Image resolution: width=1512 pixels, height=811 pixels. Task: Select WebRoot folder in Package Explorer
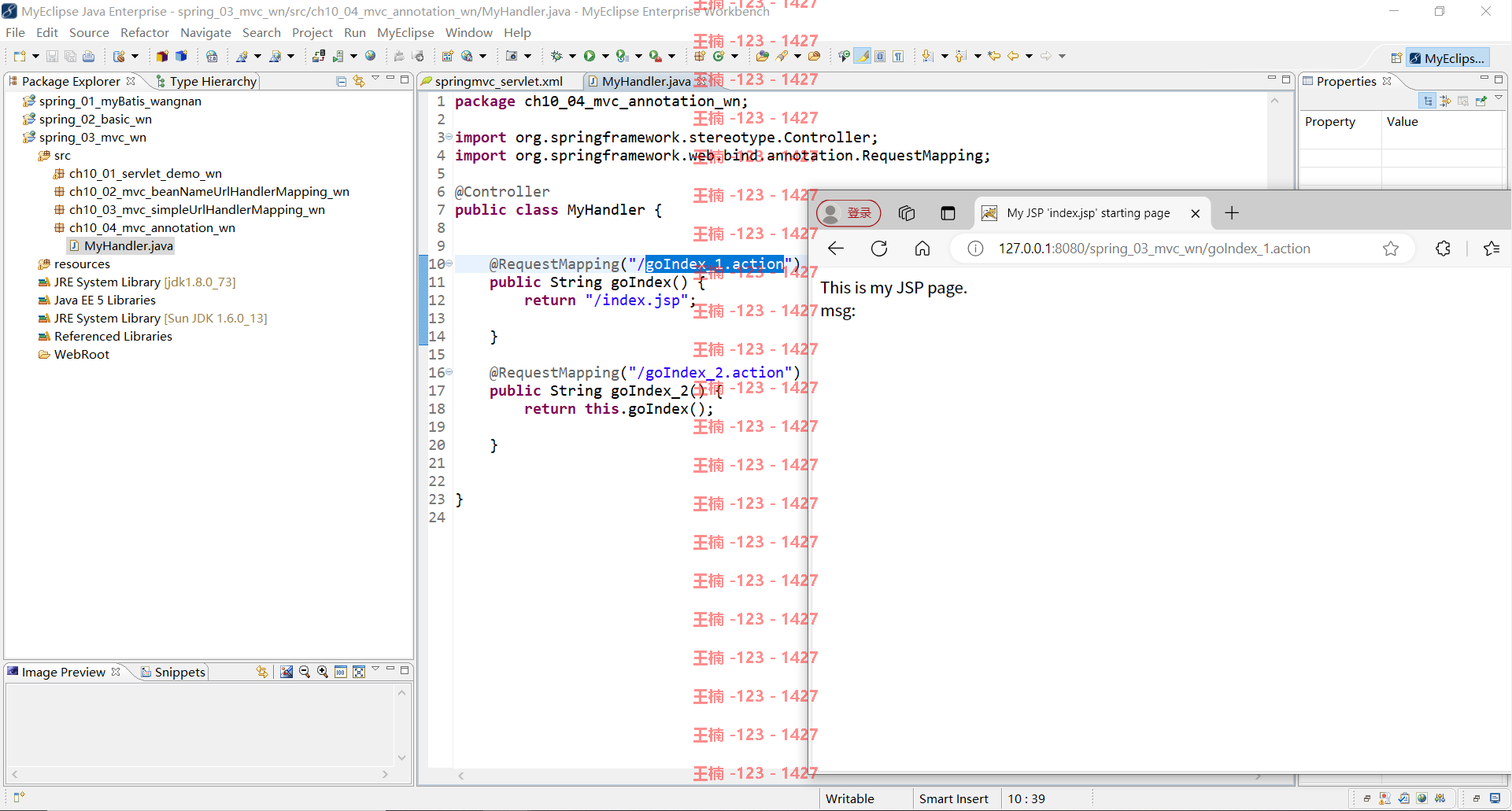tap(74, 354)
